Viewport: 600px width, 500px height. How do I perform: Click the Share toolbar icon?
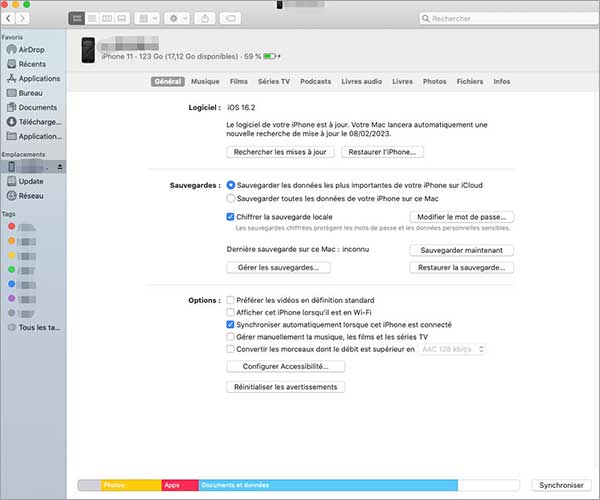point(205,18)
